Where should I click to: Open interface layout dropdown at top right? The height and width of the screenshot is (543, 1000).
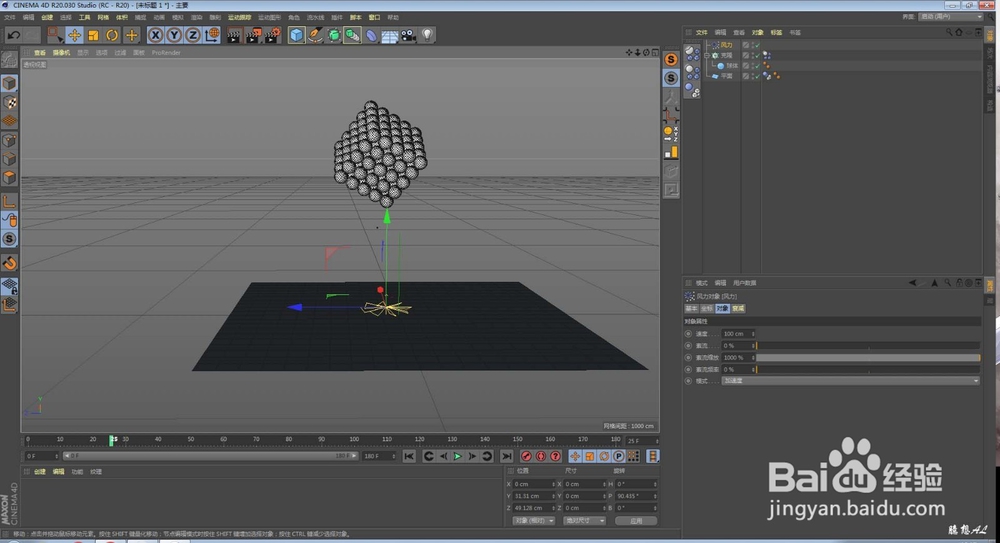tap(950, 17)
